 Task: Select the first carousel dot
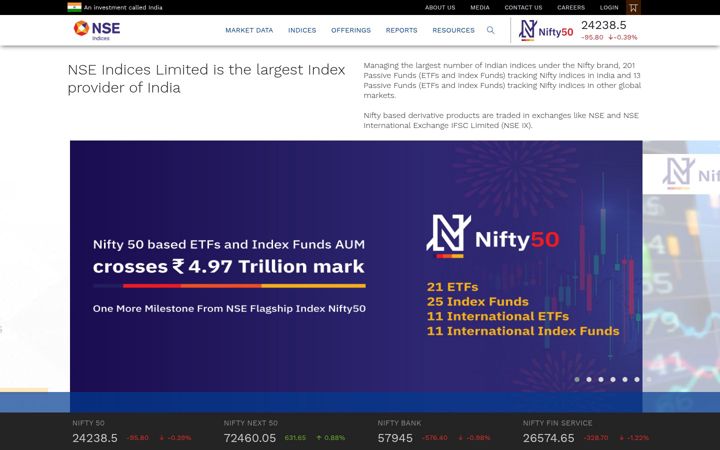577,379
